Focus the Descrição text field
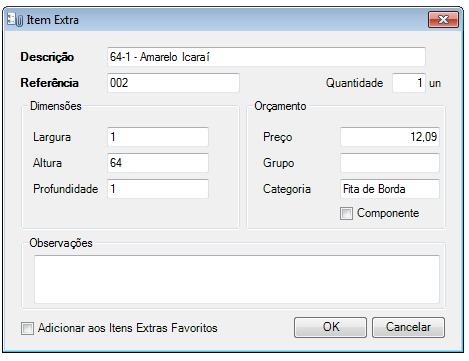 (x=266, y=57)
